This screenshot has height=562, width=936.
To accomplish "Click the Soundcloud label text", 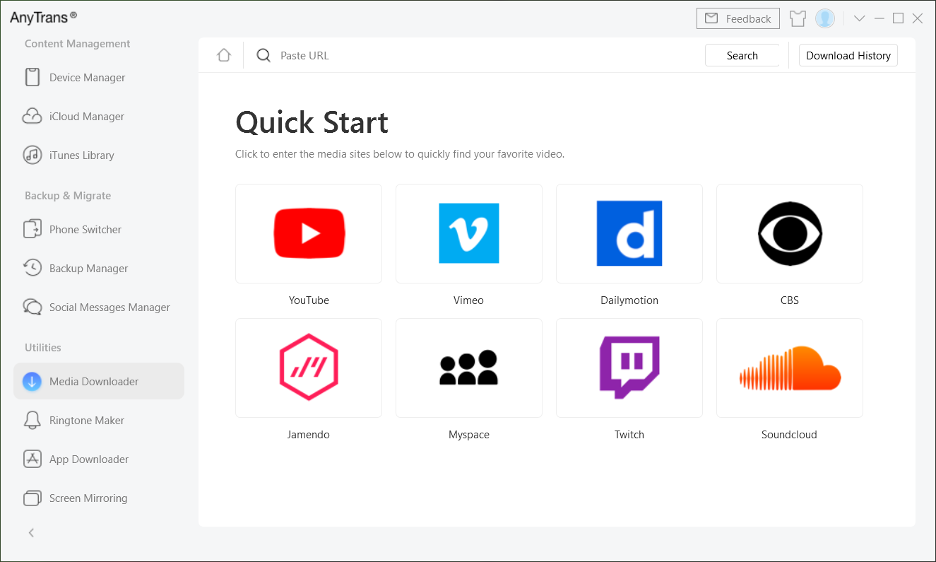I will coord(789,435).
